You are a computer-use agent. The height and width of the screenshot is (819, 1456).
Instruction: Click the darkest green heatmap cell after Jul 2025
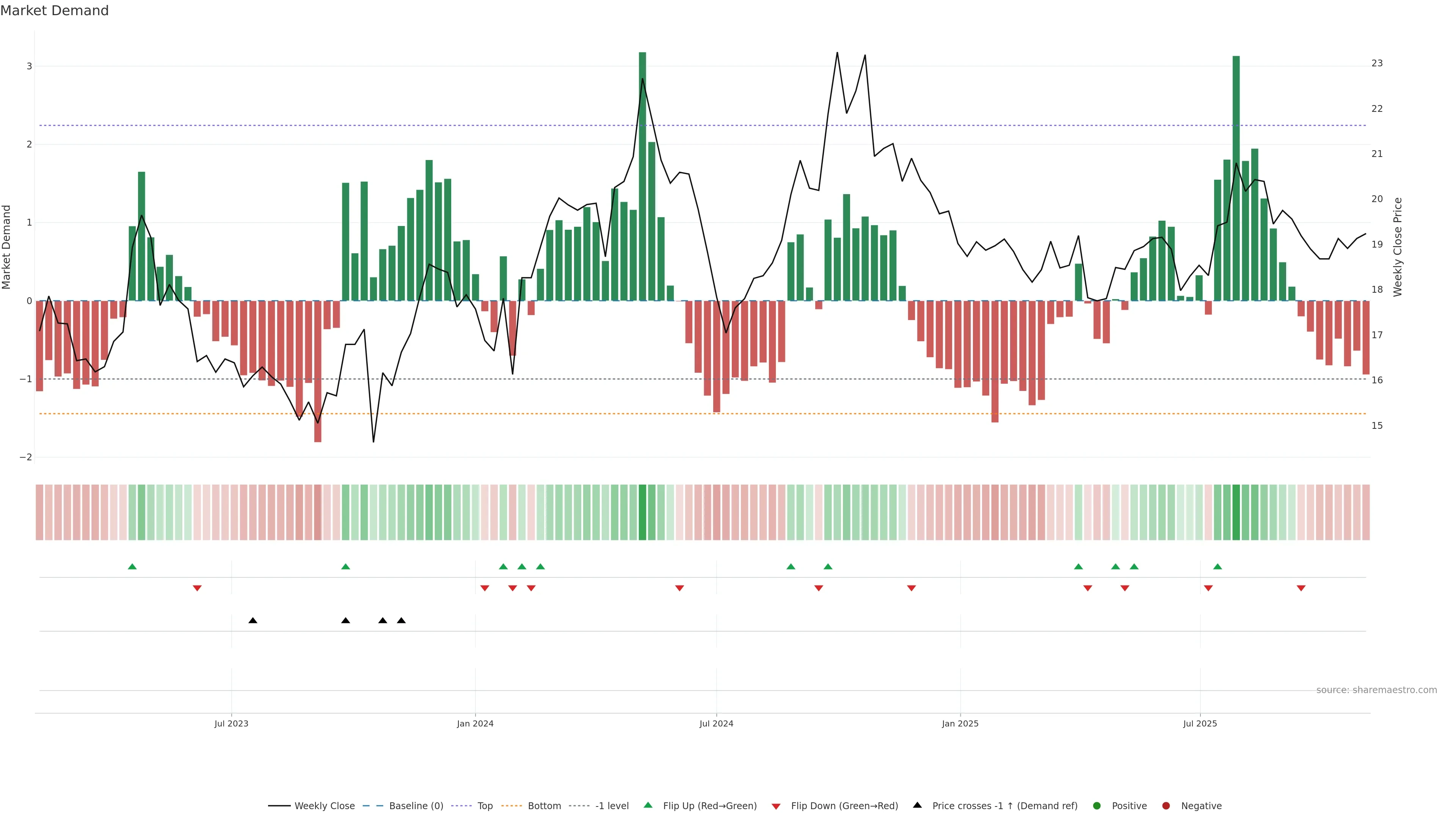point(1236,512)
